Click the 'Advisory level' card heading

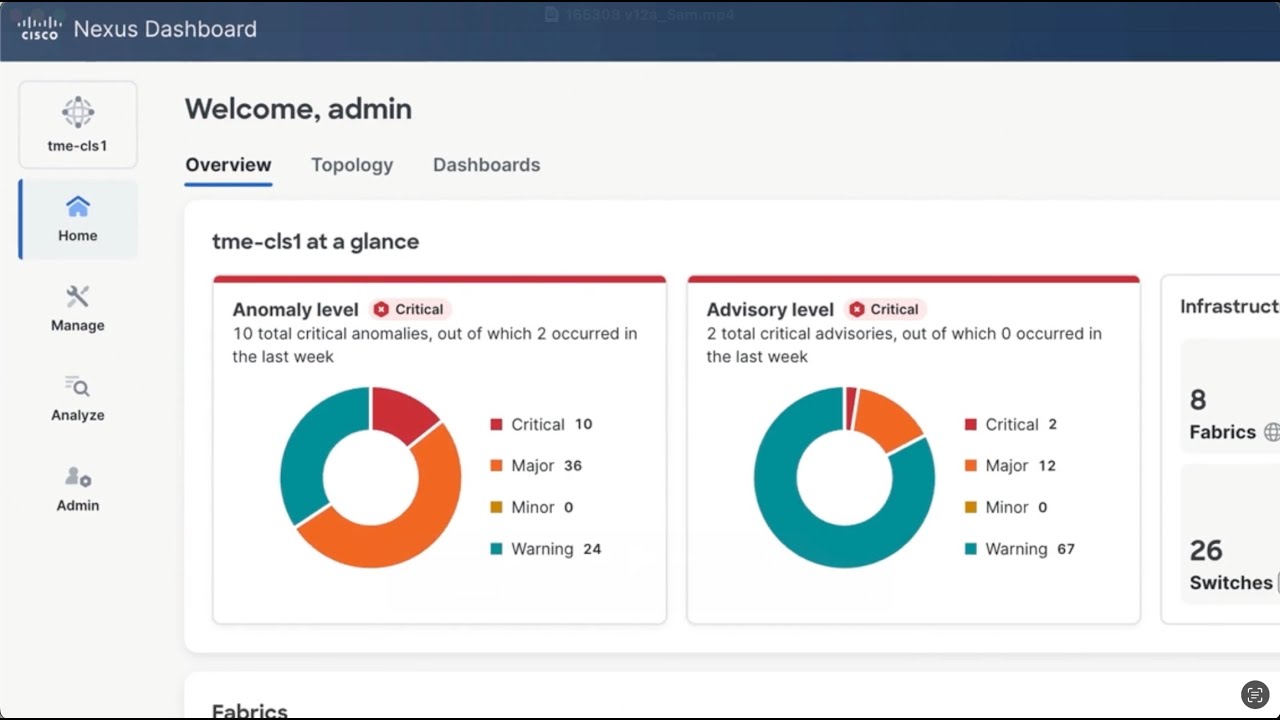[770, 310]
